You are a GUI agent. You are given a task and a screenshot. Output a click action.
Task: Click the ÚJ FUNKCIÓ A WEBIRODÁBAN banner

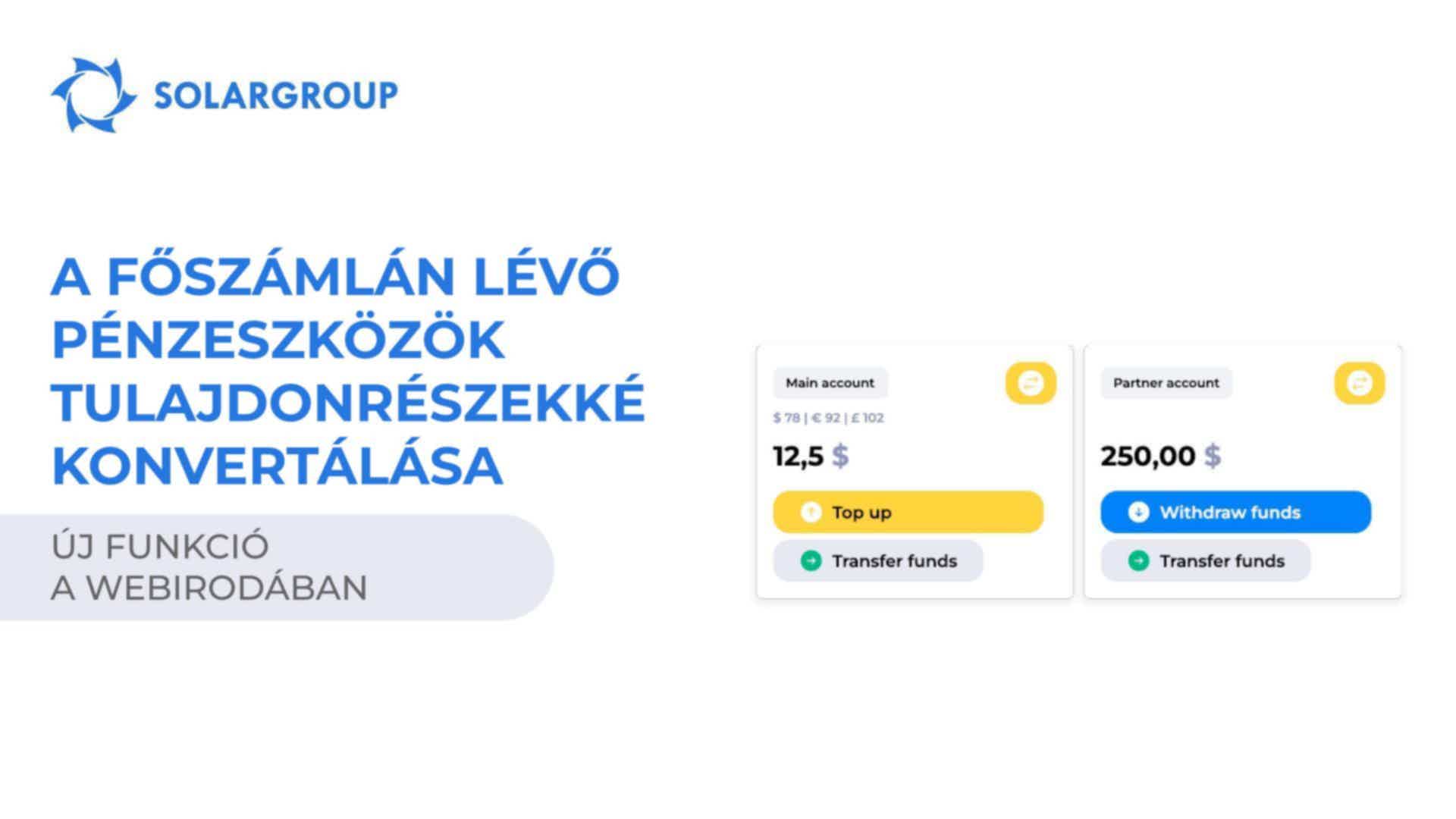pyautogui.click(x=277, y=567)
